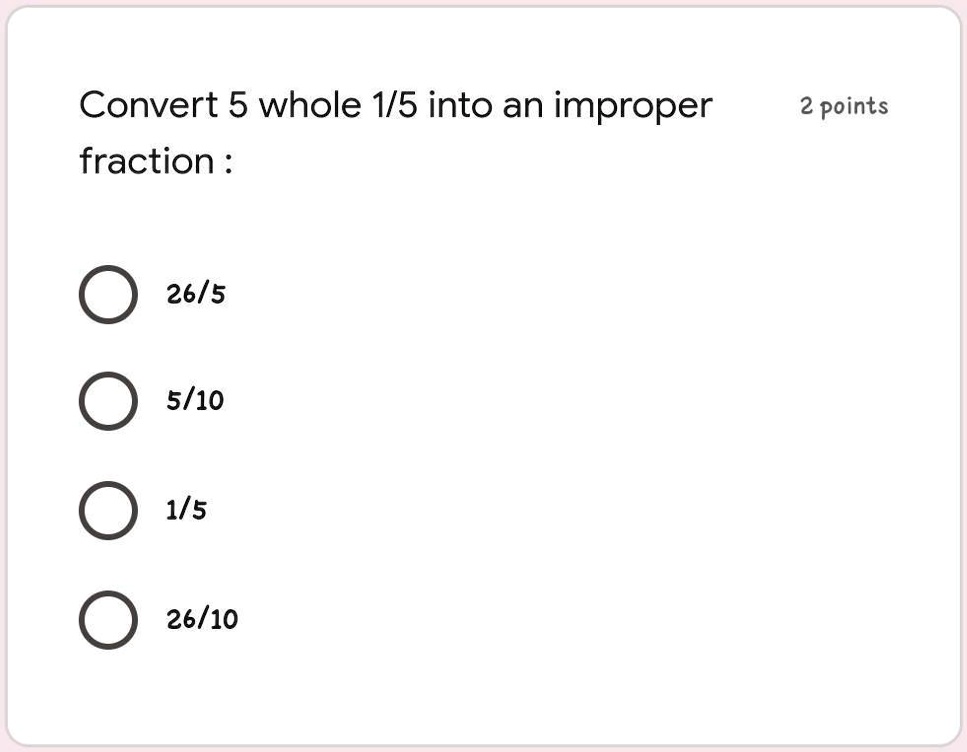The image size is (967, 752).
Task: Pick the 1/5 answer radio circle
Action: 107,511
